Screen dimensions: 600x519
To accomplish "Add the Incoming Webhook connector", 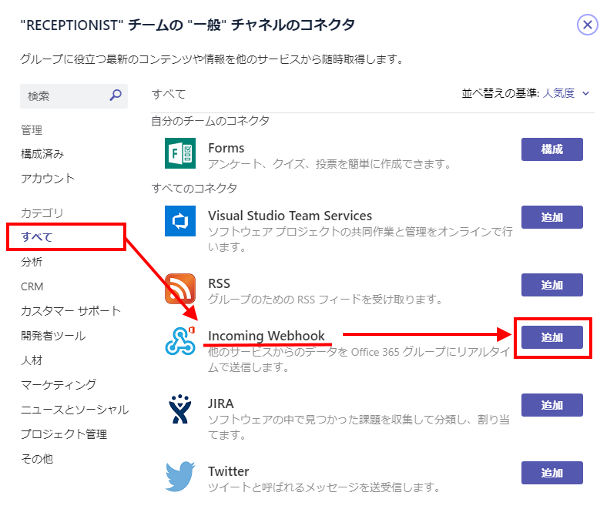I will pyautogui.click(x=551, y=337).
